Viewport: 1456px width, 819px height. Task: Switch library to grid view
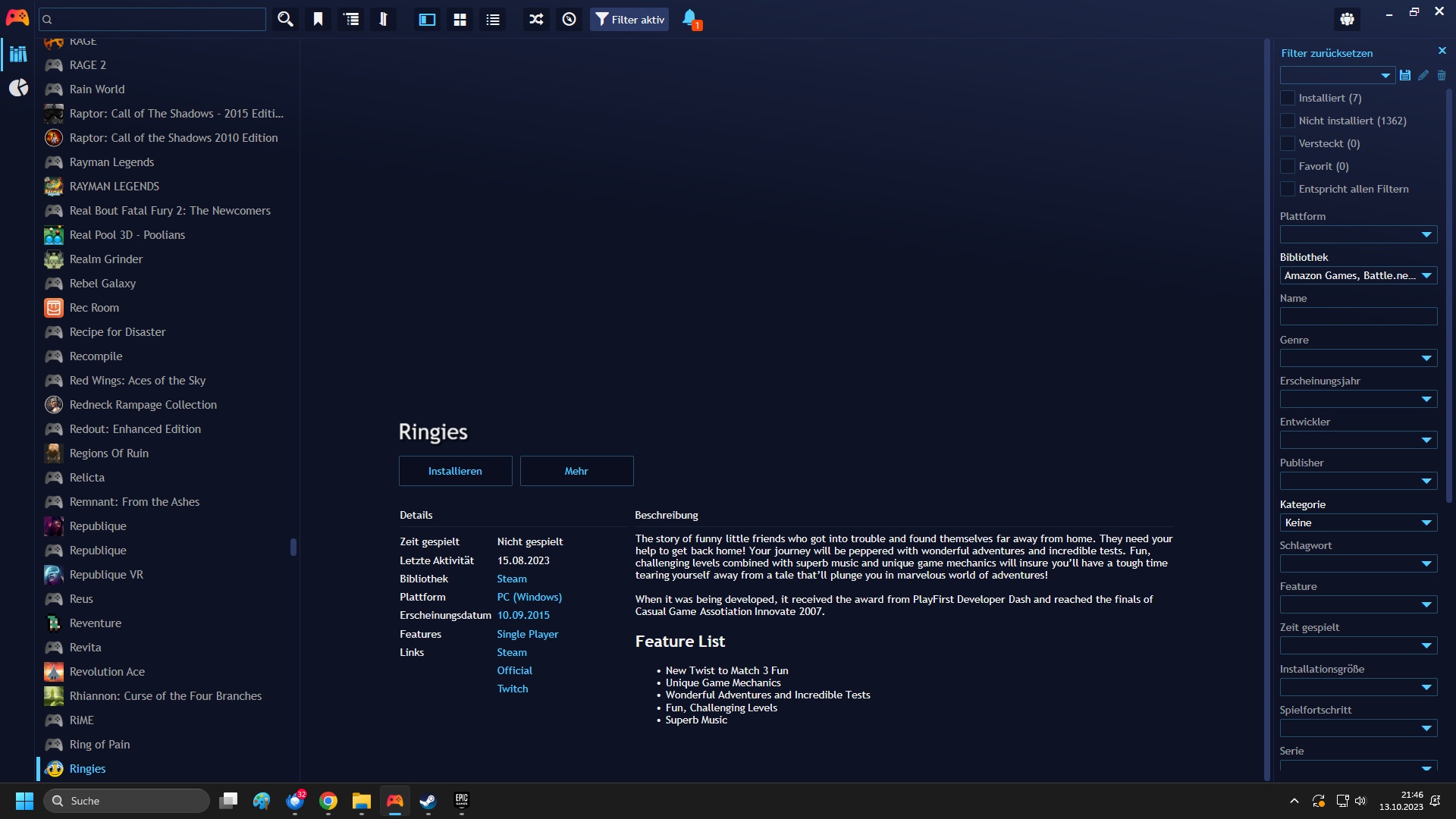(460, 19)
